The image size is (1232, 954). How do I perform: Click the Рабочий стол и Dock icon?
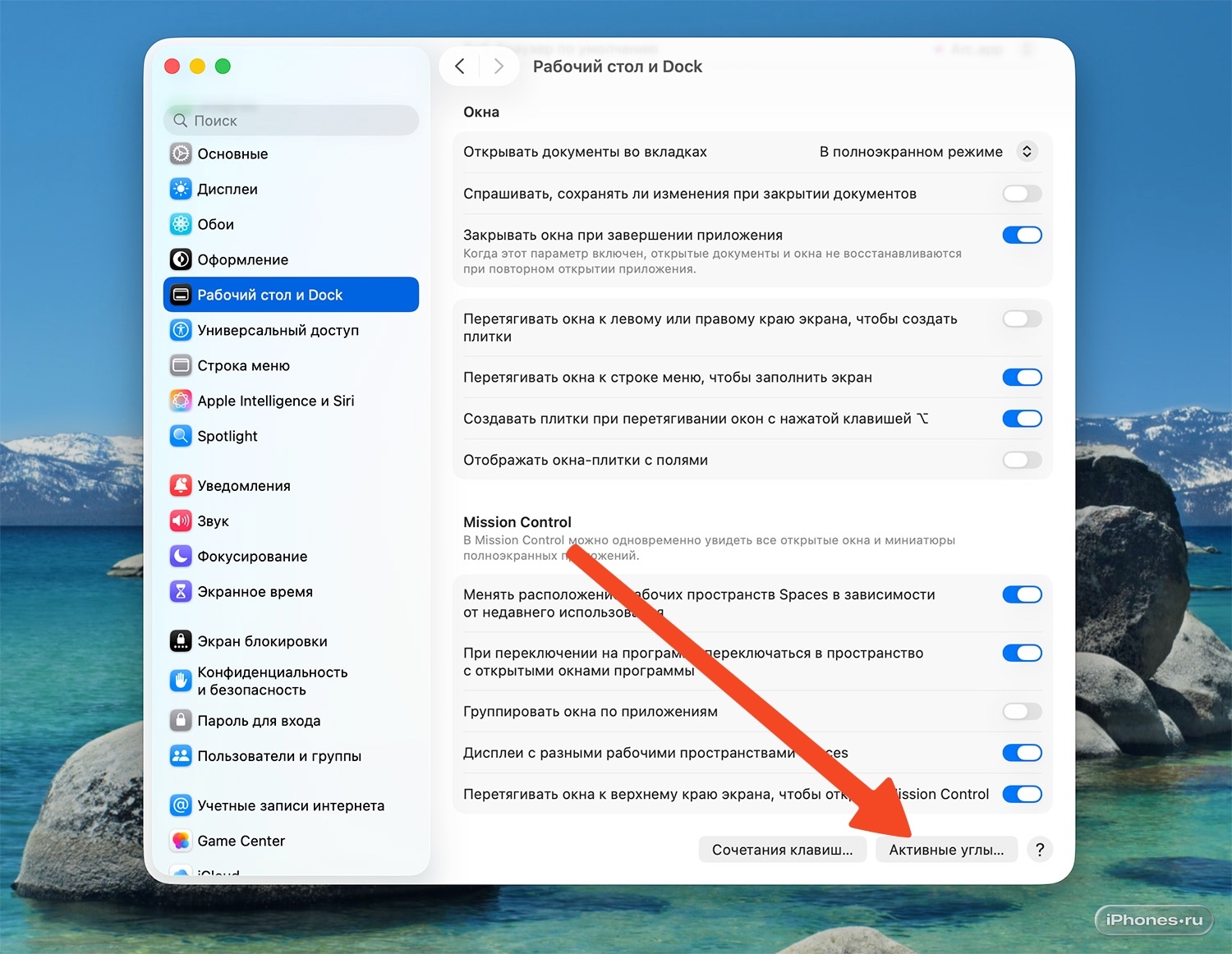[x=181, y=295]
